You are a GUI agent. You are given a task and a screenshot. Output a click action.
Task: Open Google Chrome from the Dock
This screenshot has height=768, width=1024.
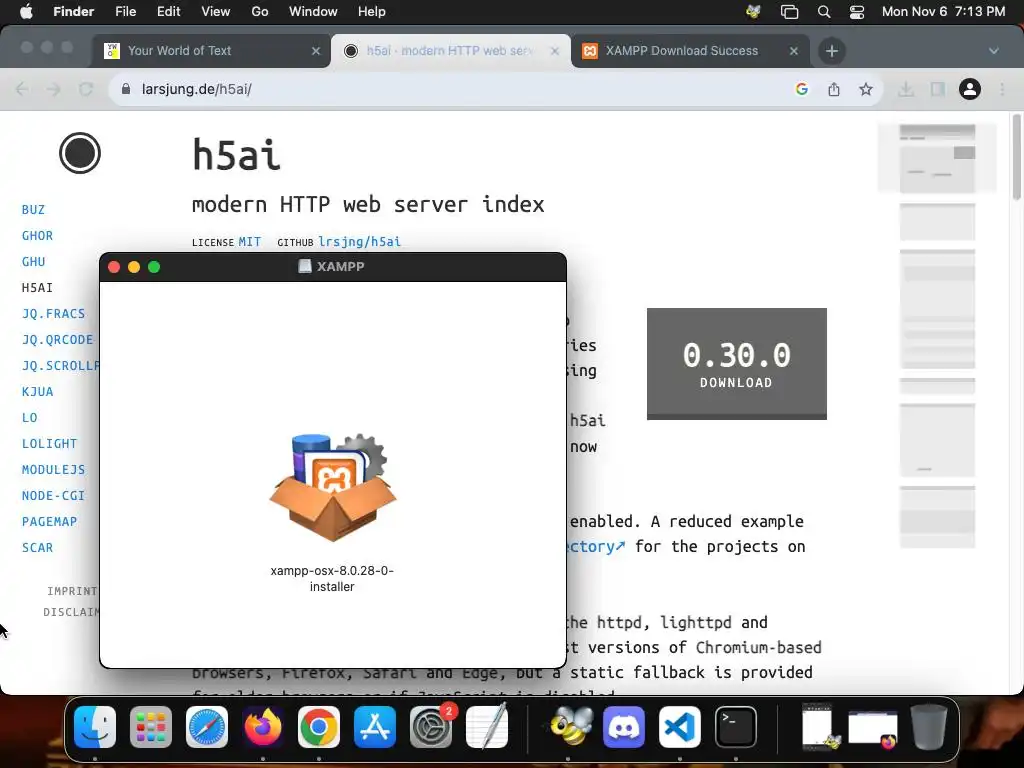coord(319,727)
